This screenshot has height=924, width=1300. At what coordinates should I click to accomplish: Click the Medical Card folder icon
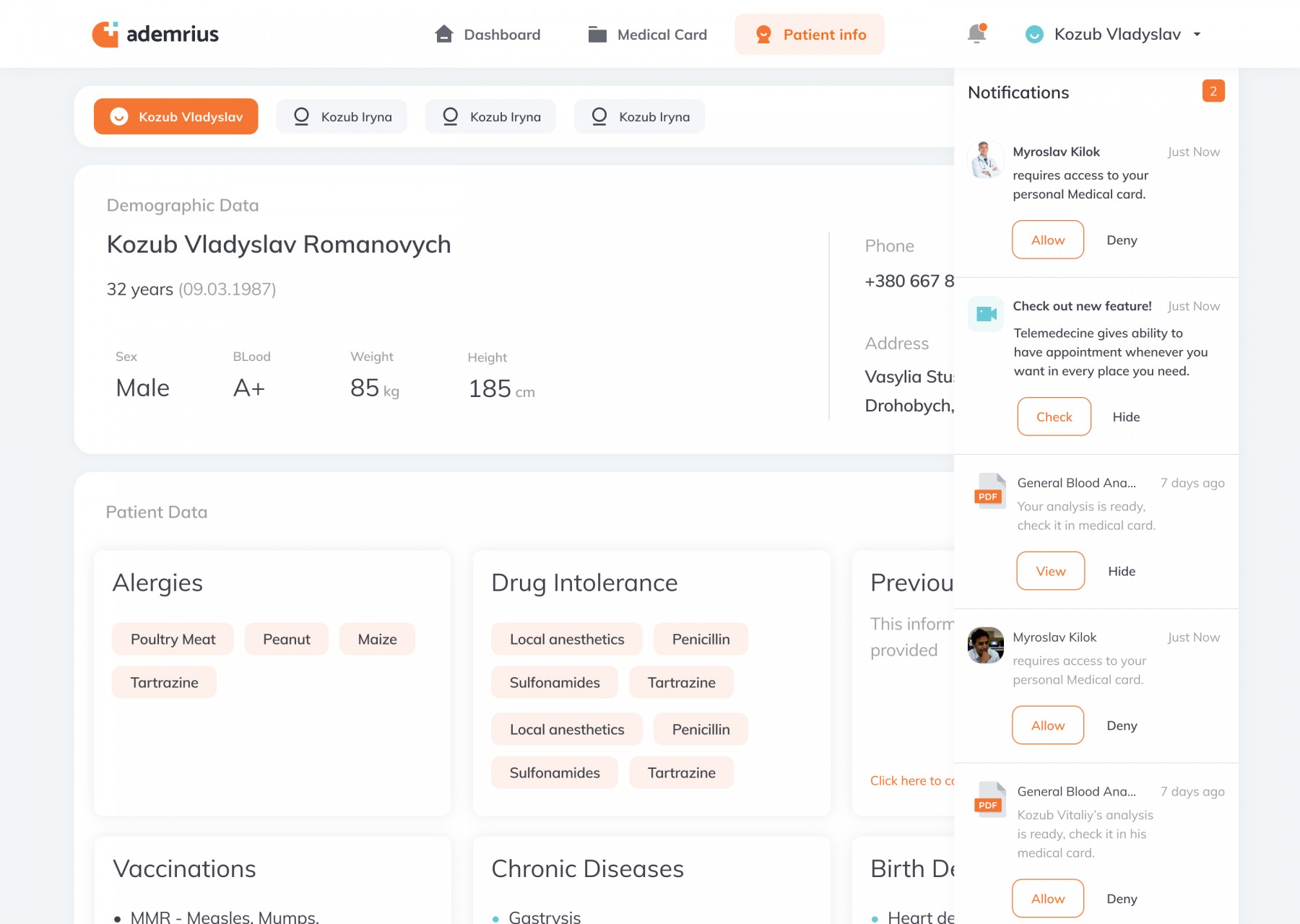tap(597, 34)
